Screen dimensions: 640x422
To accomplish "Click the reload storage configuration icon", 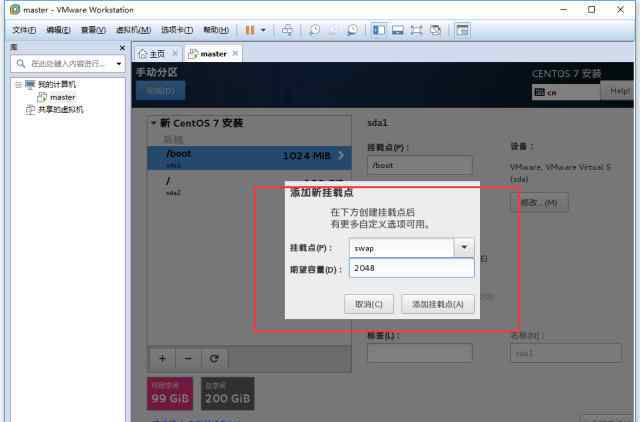I will 213,359.
